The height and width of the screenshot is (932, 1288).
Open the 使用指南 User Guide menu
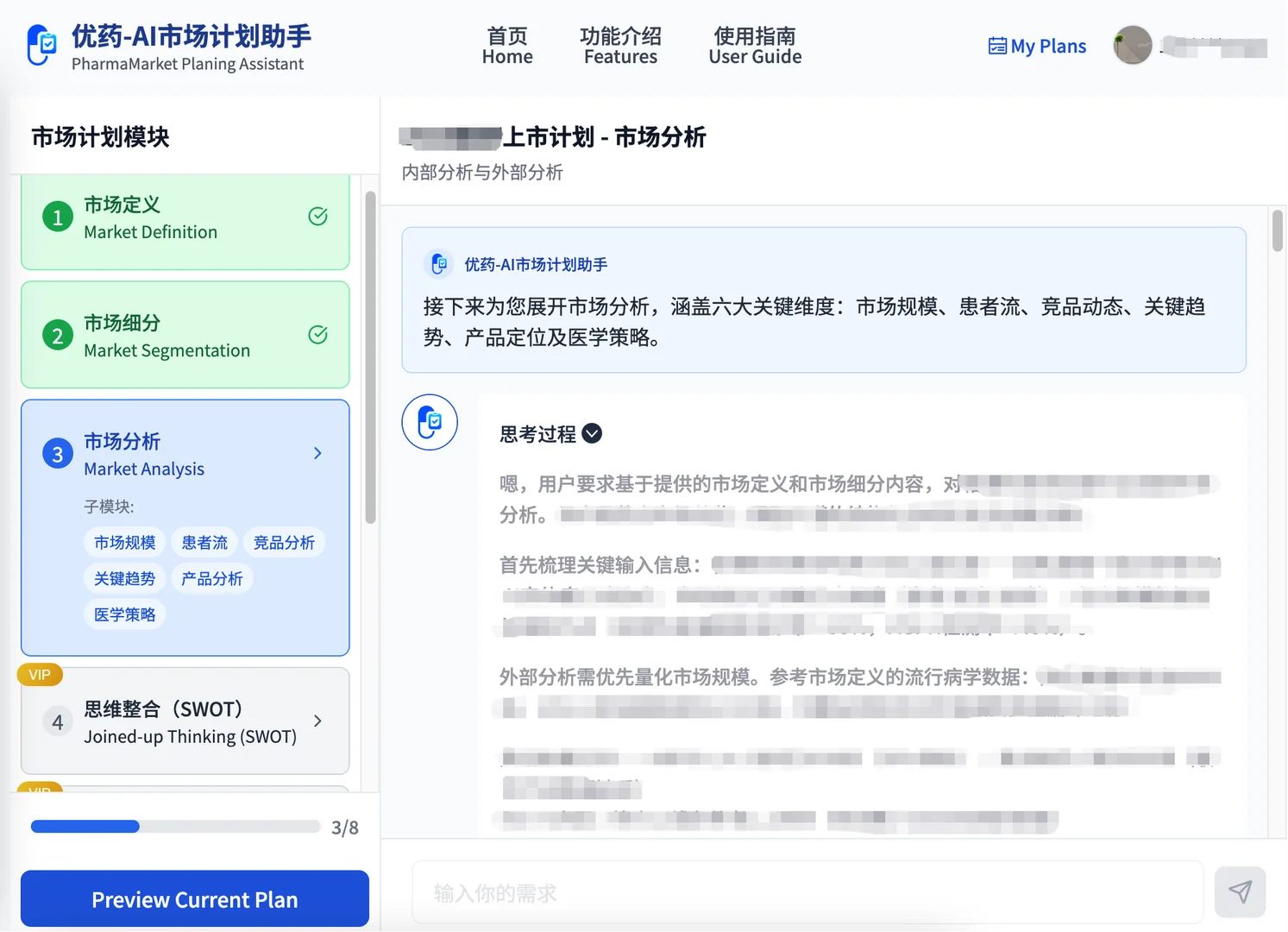tap(755, 46)
